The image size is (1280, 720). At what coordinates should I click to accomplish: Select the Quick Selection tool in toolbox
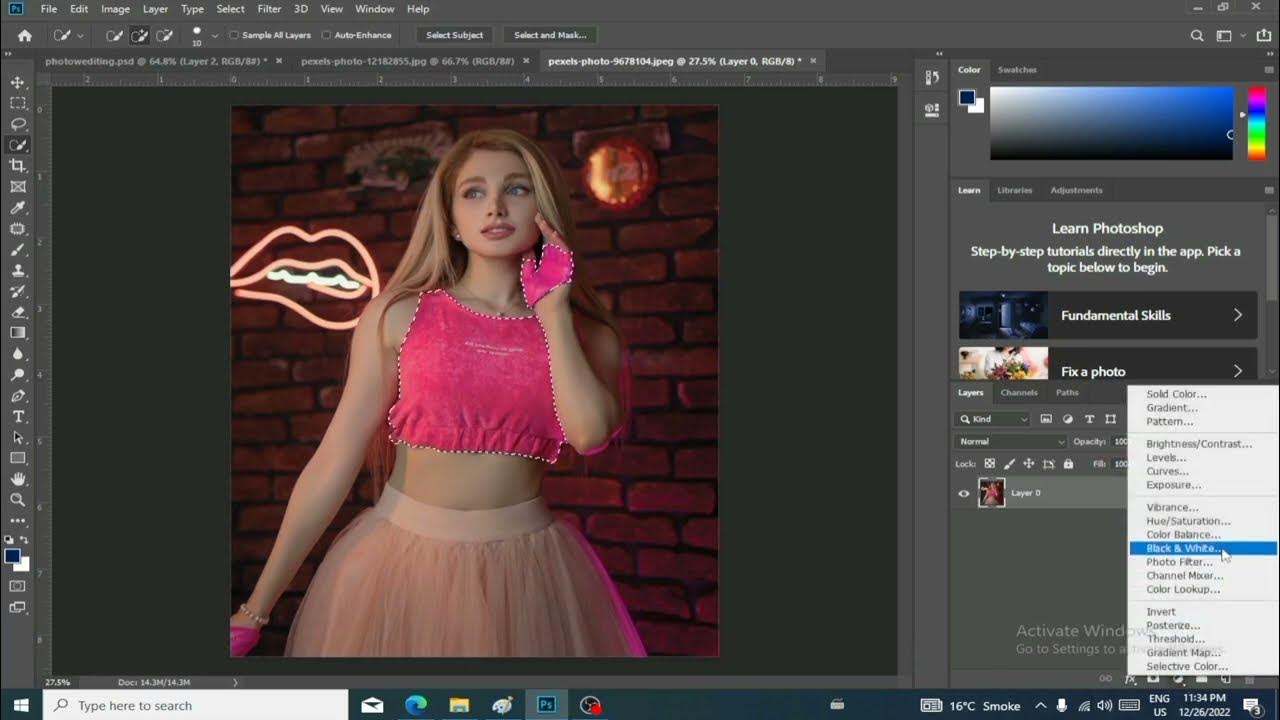(17, 145)
